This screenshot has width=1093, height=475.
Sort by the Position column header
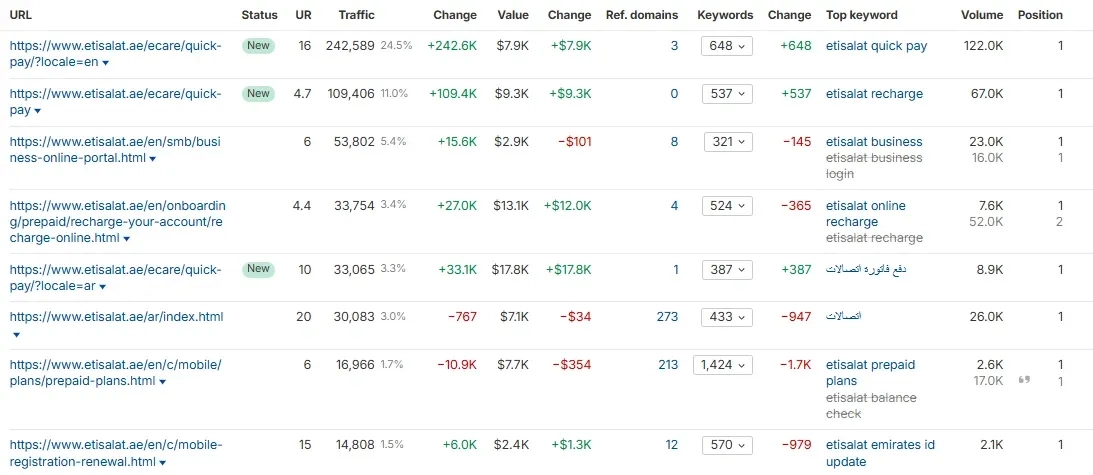(x=1040, y=15)
